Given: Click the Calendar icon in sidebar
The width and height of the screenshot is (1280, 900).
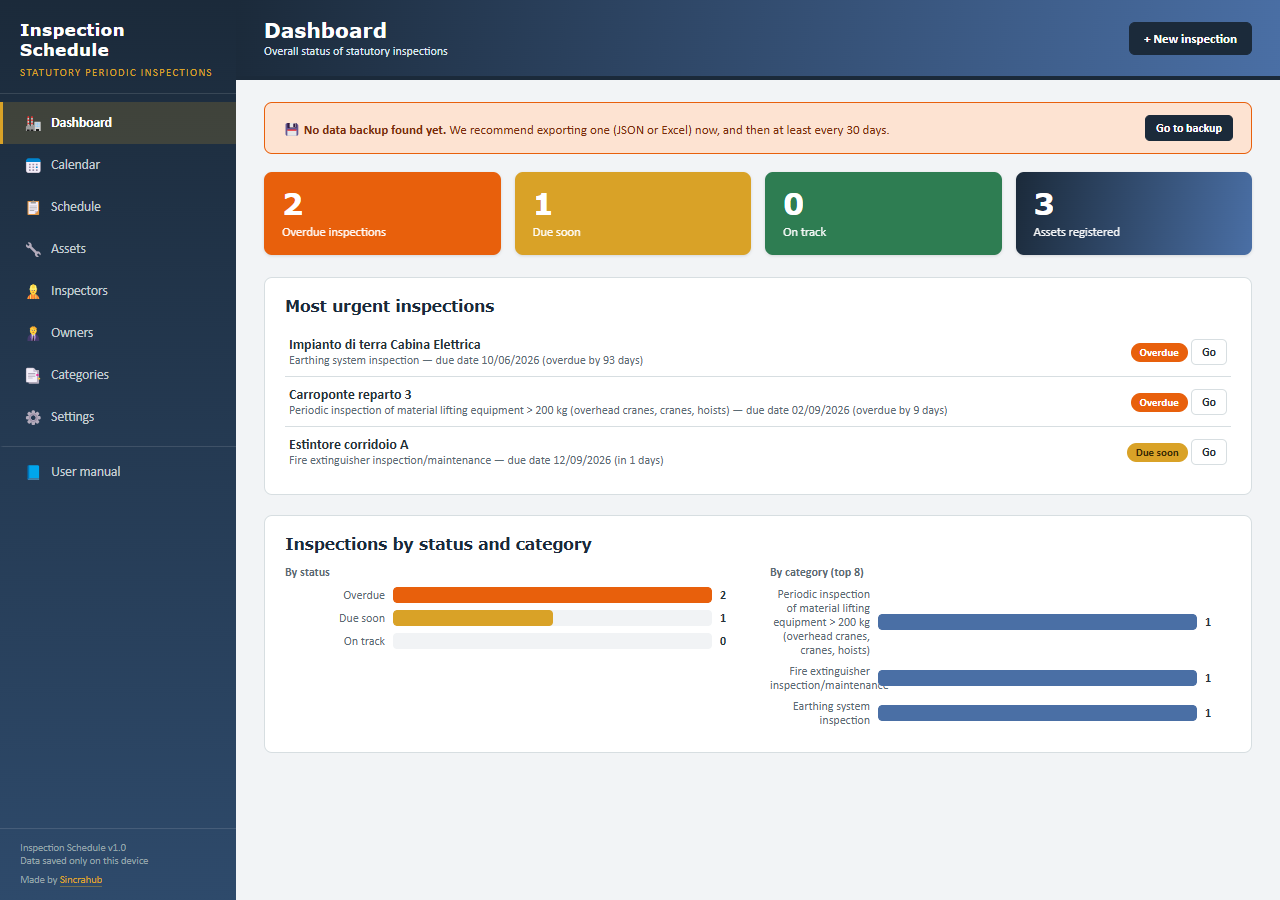Looking at the screenshot, I should tap(33, 165).
